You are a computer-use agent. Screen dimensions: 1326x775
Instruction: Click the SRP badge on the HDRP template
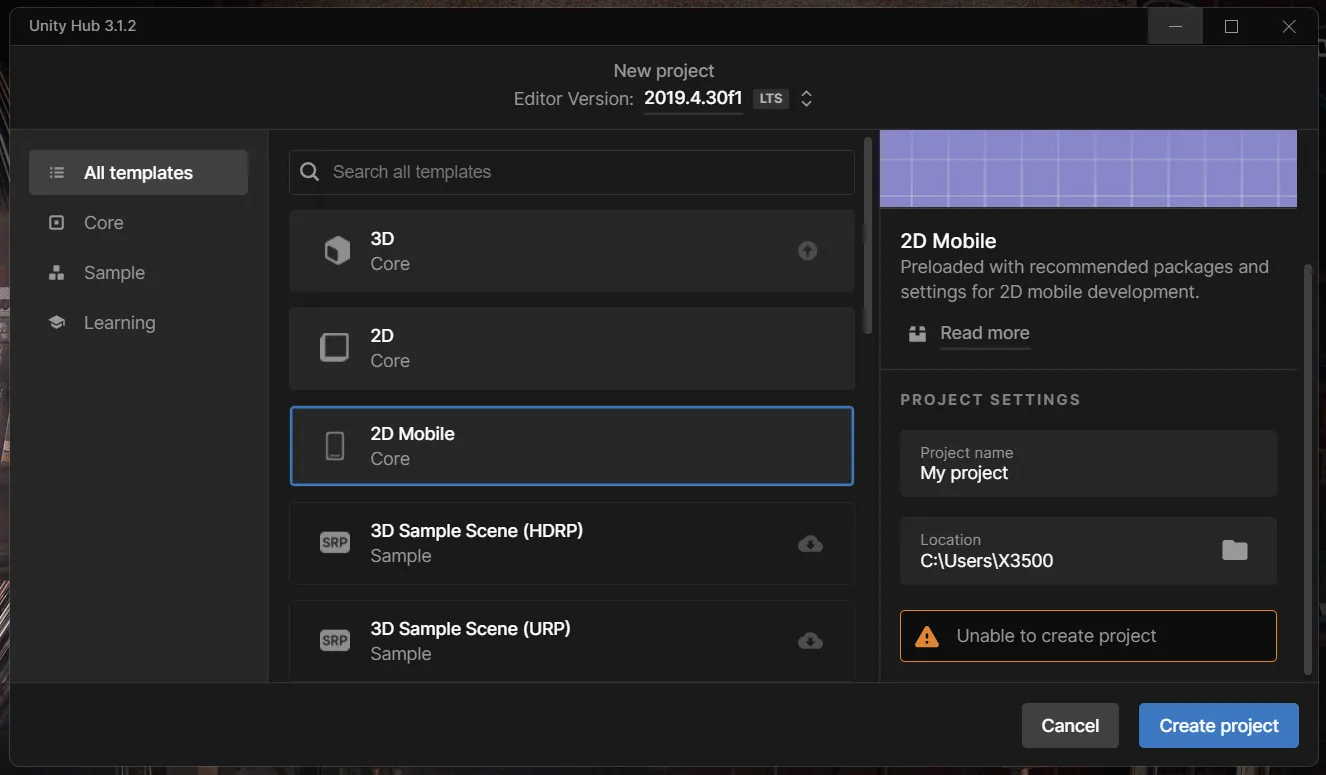pyautogui.click(x=334, y=543)
